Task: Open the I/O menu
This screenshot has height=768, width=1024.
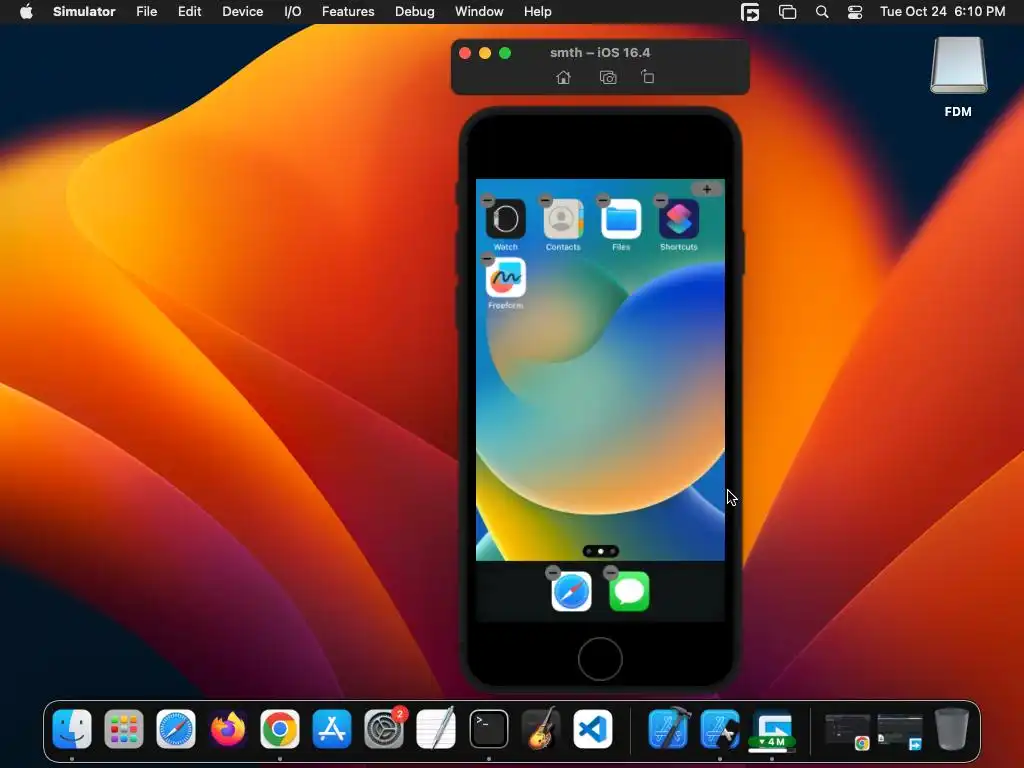Action: [293, 12]
